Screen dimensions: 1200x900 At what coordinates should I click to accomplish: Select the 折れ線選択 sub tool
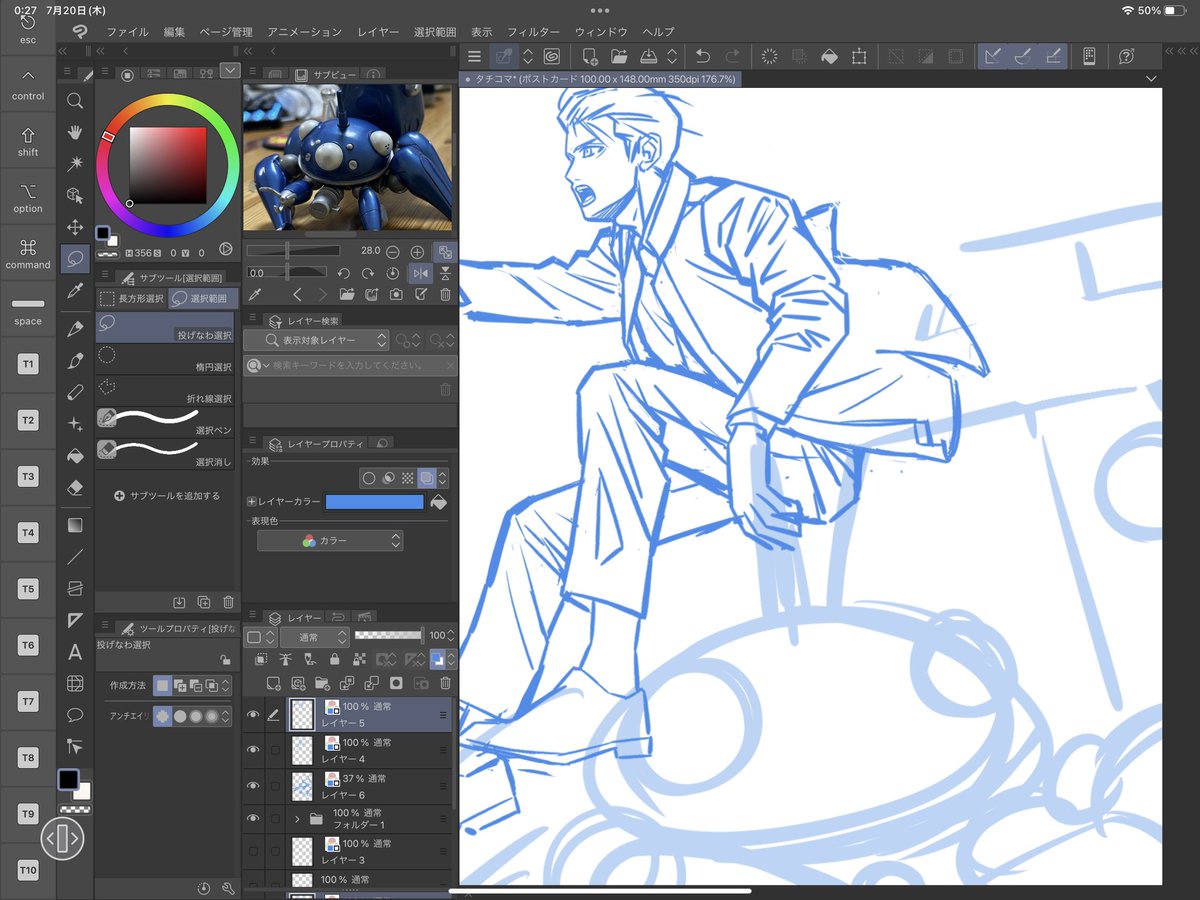(x=165, y=390)
